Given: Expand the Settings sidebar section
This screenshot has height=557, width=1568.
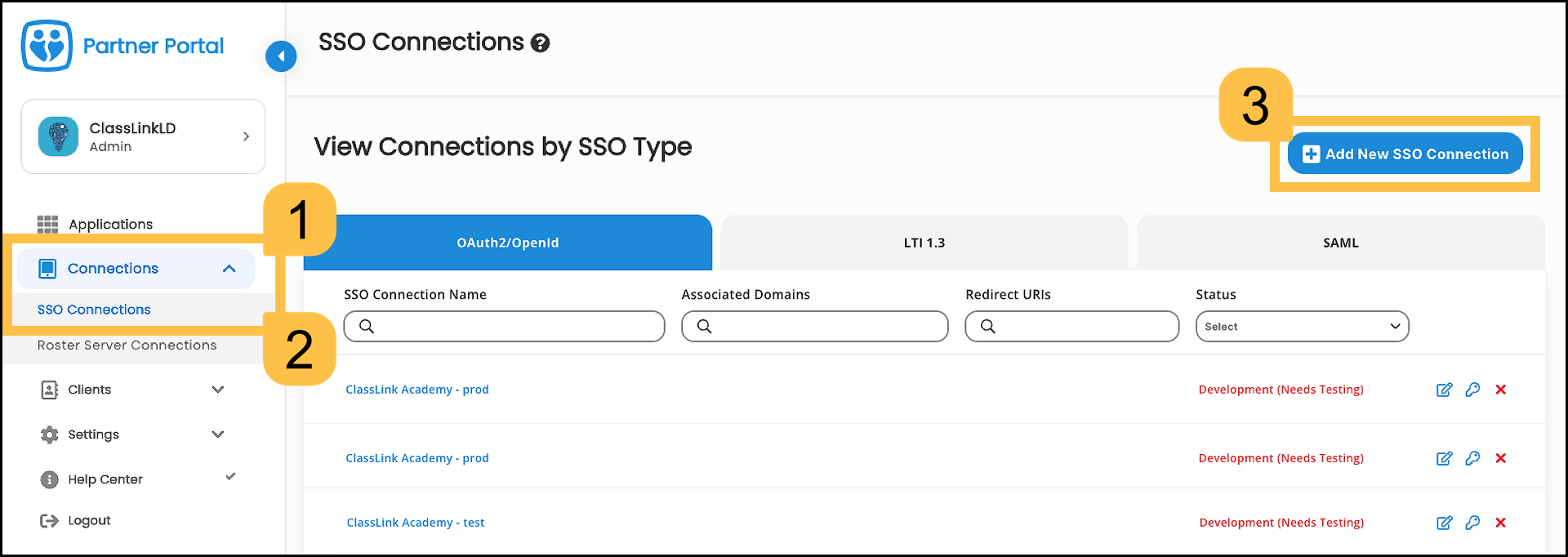Looking at the screenshot, I should 218,434.
